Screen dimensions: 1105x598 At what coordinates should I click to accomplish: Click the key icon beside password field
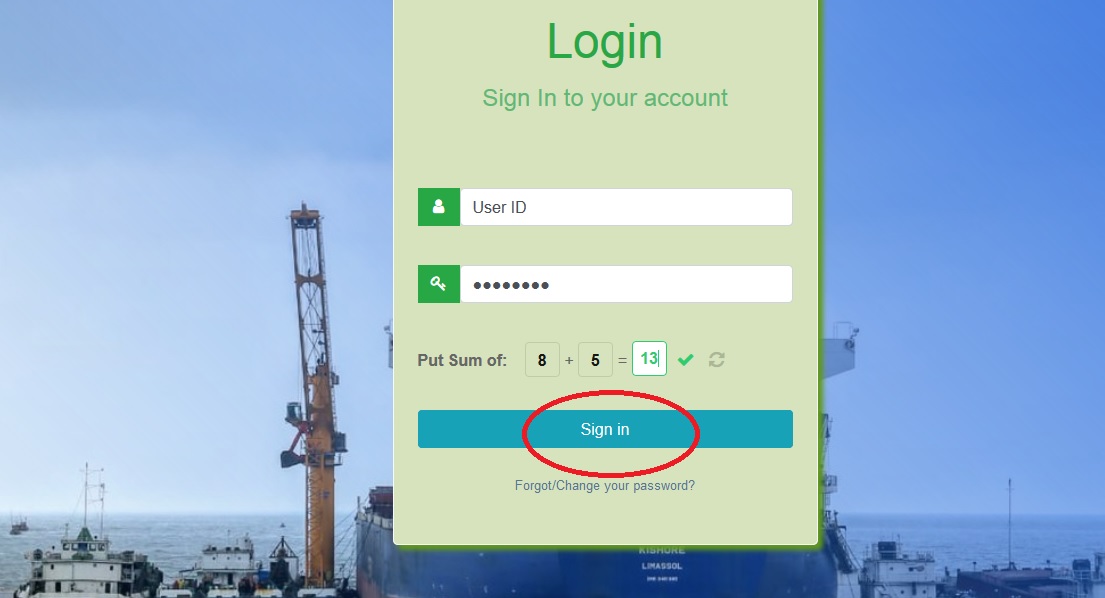438,284
